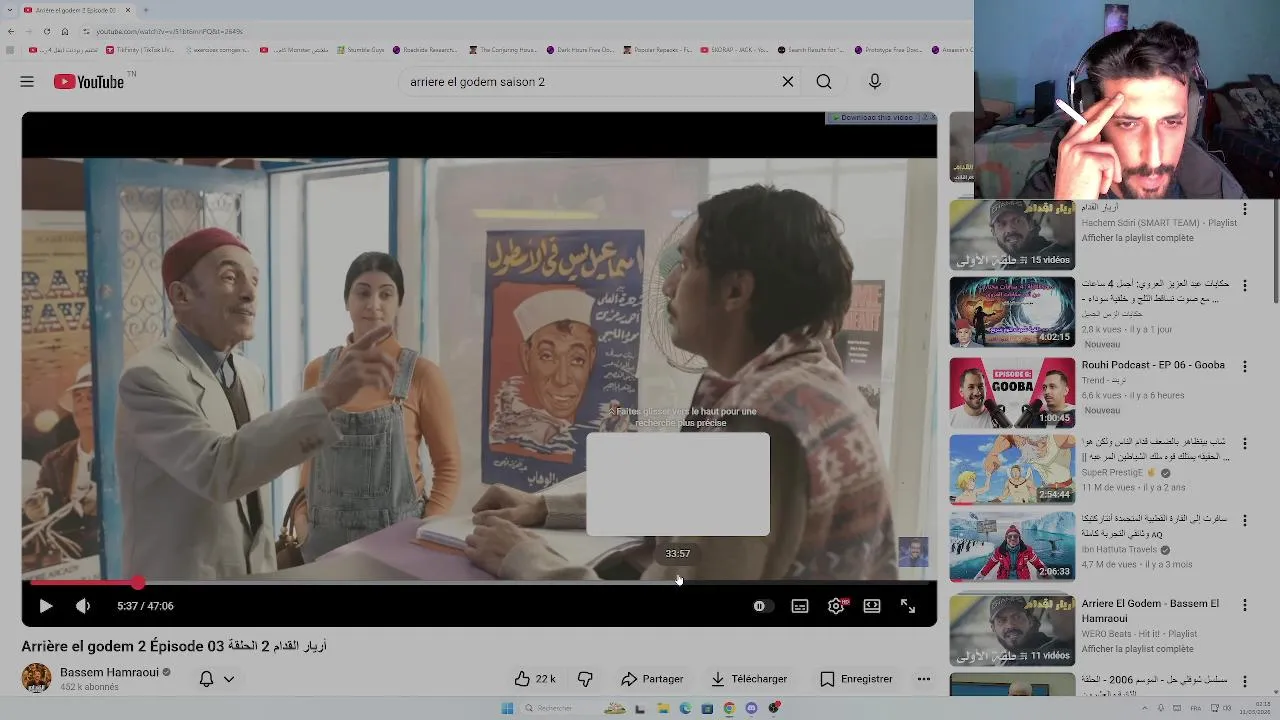Open Discord from taskbar

point(751,709)
